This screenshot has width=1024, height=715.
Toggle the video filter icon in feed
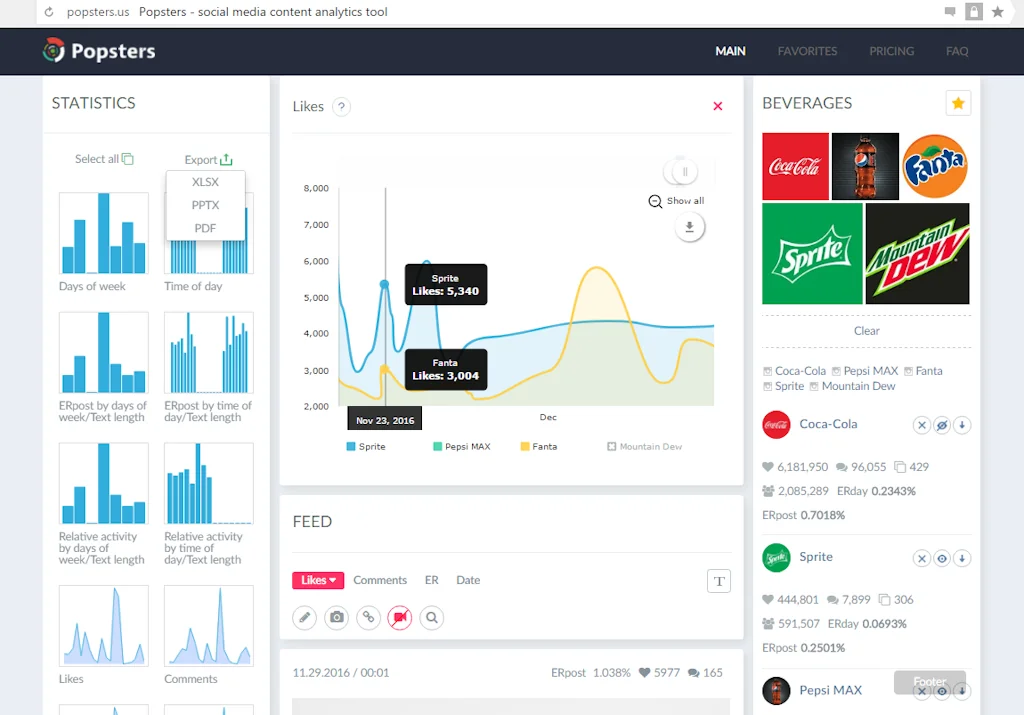[x=400, y=618]
